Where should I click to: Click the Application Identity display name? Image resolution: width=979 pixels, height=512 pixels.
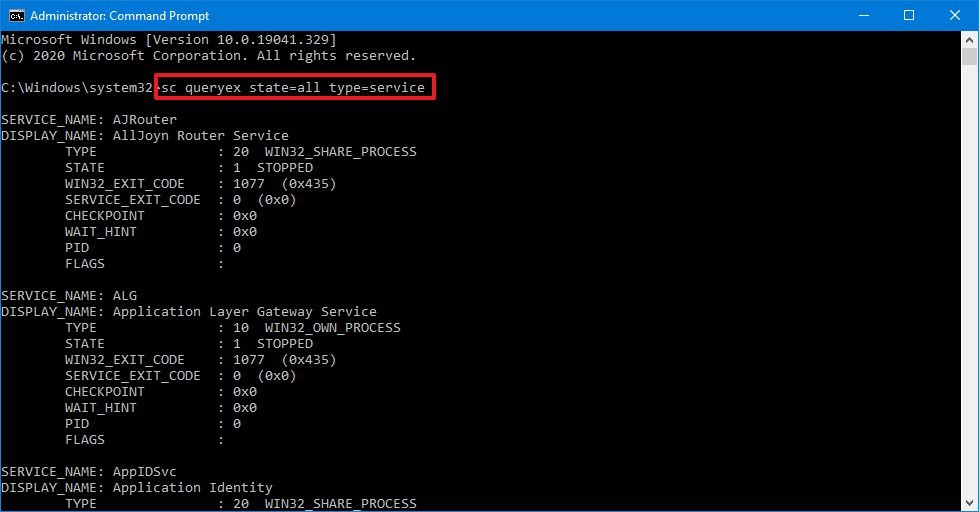click(192, 488)
